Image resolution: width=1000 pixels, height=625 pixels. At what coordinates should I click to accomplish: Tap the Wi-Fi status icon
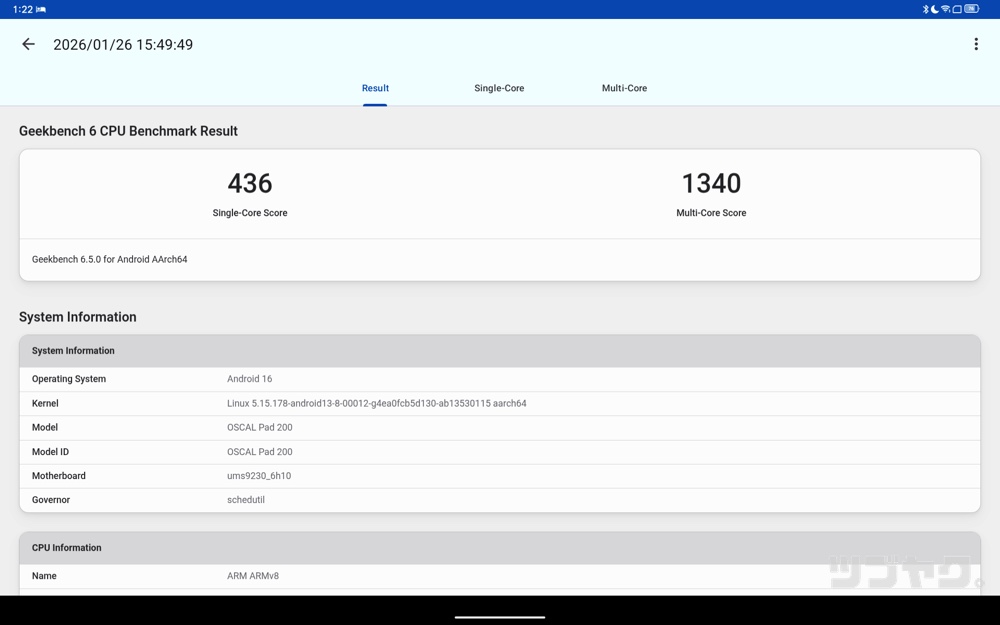click(945, 8)
